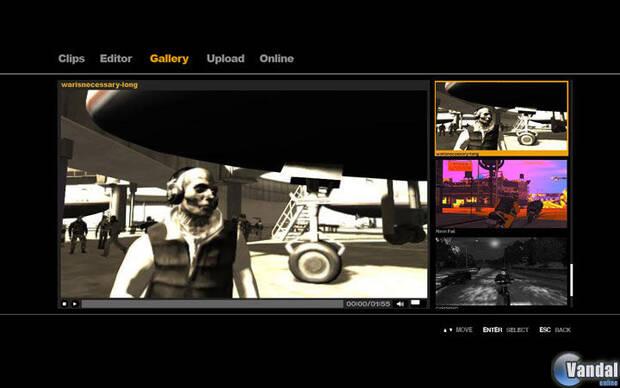Mute the video with the speaker icon

click(400, 304)
